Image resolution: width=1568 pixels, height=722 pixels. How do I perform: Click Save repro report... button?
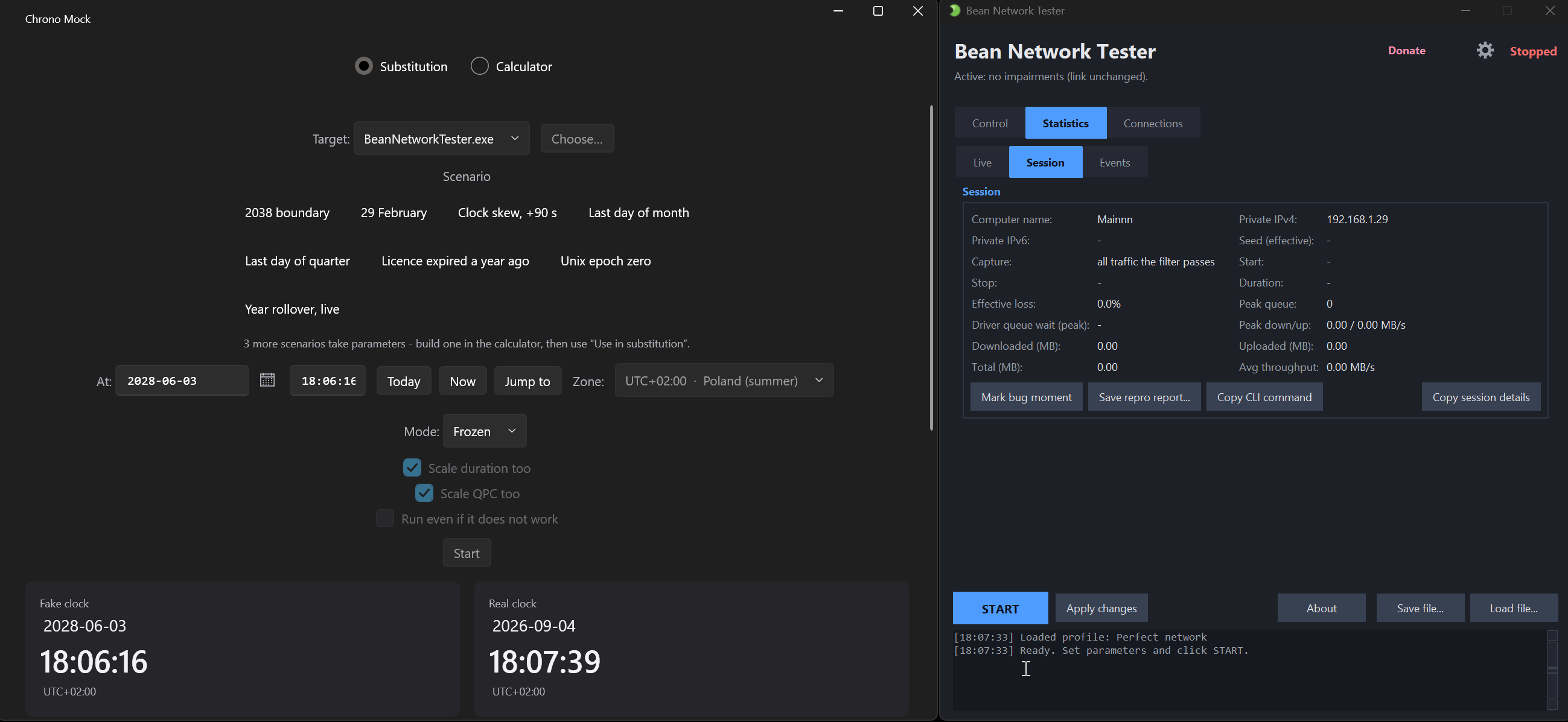pyautogui.click(x=1144, y=396)
